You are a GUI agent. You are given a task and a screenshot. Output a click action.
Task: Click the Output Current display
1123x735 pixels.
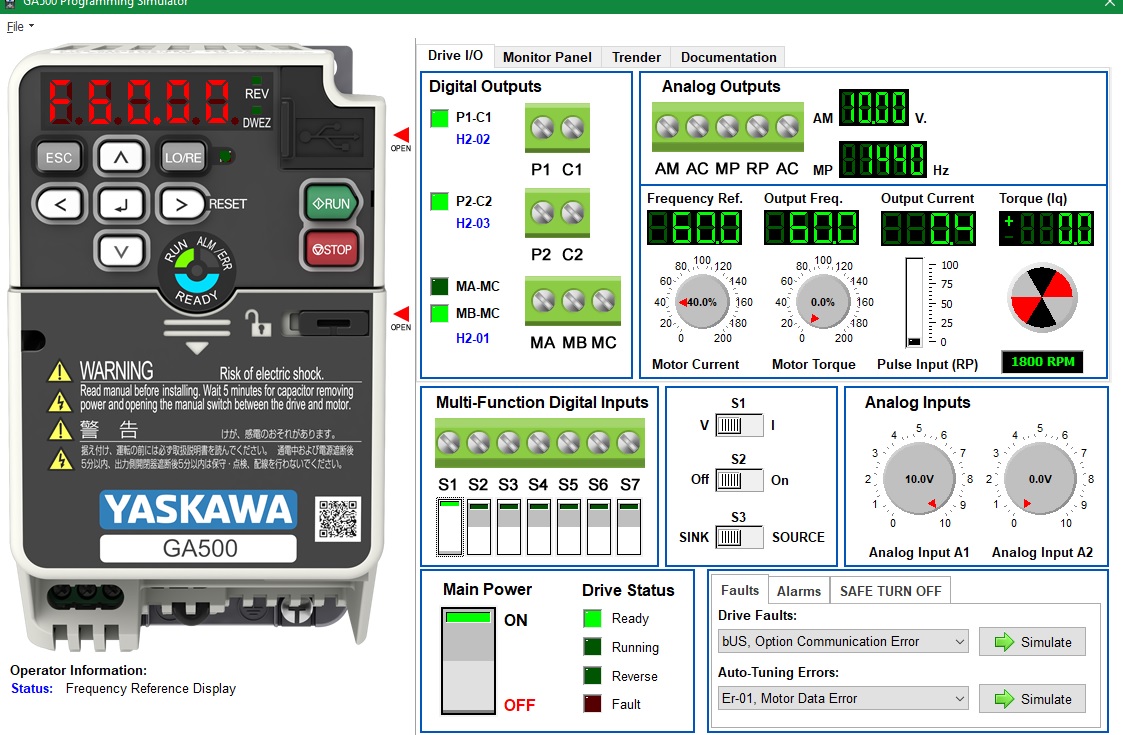pos(928,229)
